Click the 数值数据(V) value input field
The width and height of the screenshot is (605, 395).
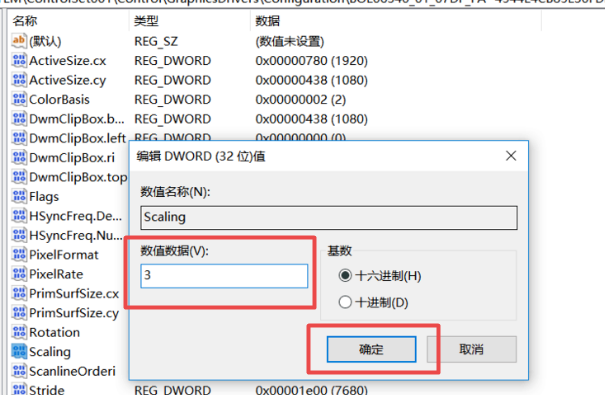click(224, 276)
